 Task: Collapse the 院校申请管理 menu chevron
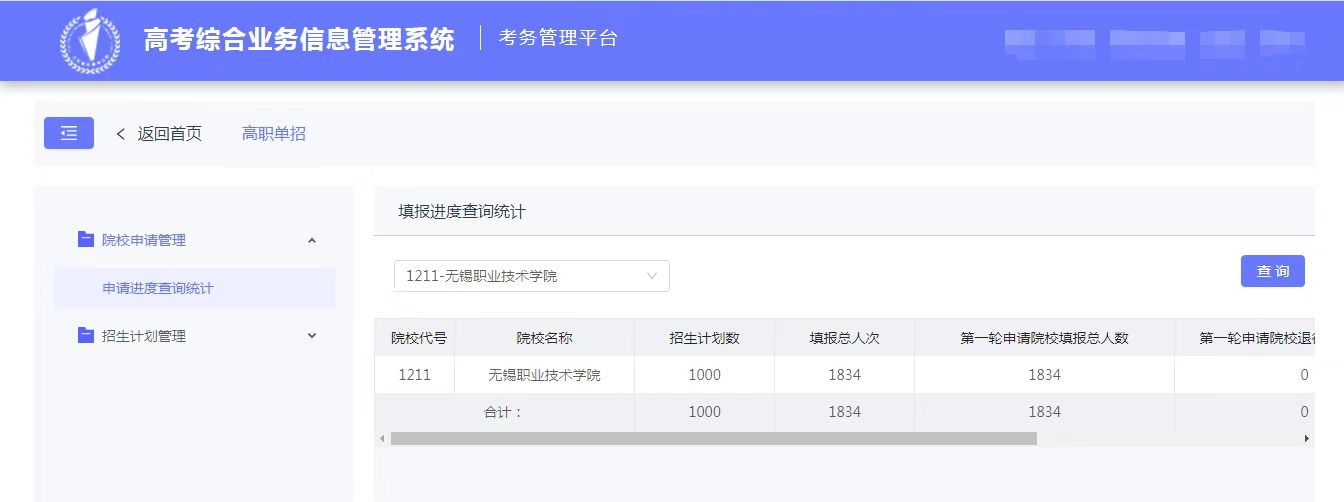pos(312,240)
